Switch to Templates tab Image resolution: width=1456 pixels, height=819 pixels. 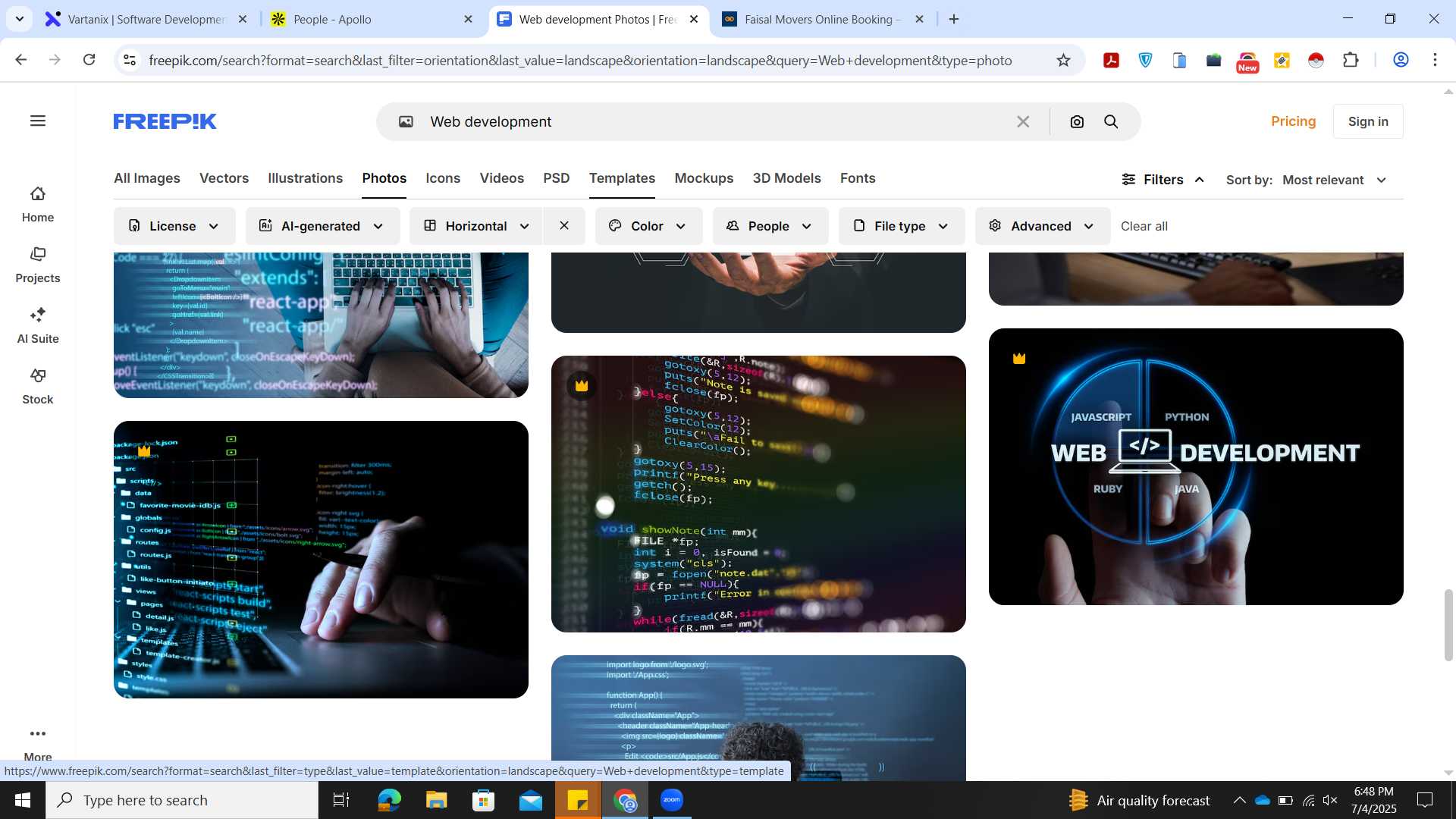(x=622, y=178)
